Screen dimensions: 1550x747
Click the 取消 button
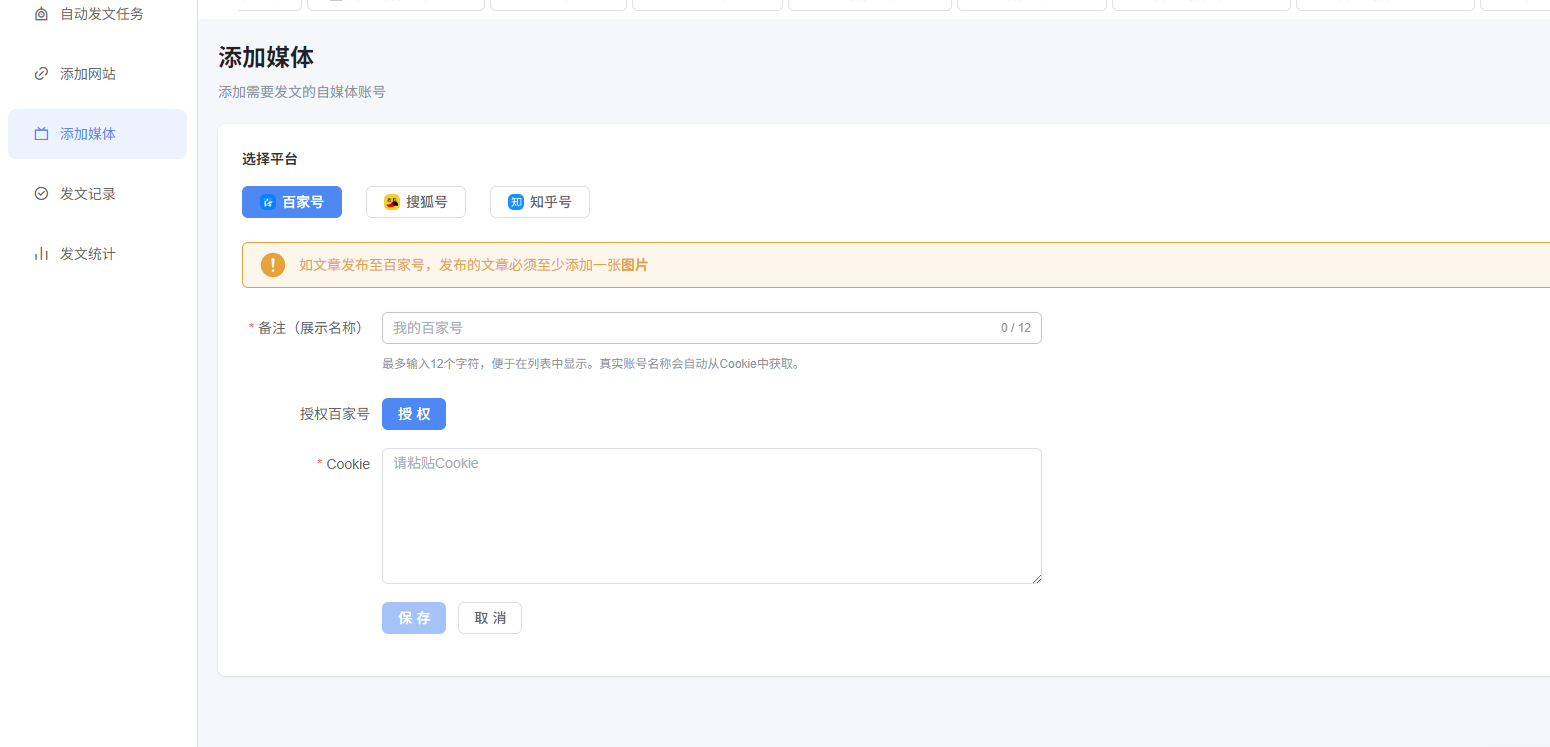point(490,618)
